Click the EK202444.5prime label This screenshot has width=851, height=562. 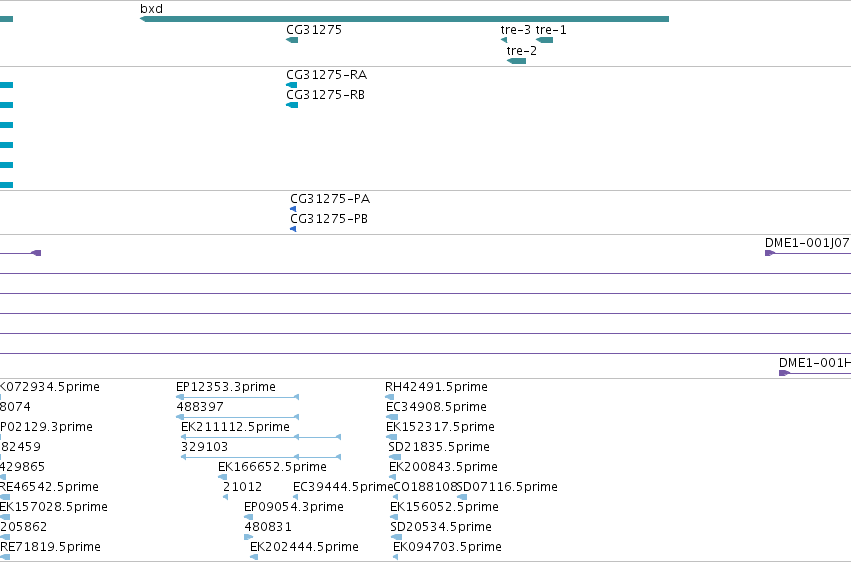304,547
